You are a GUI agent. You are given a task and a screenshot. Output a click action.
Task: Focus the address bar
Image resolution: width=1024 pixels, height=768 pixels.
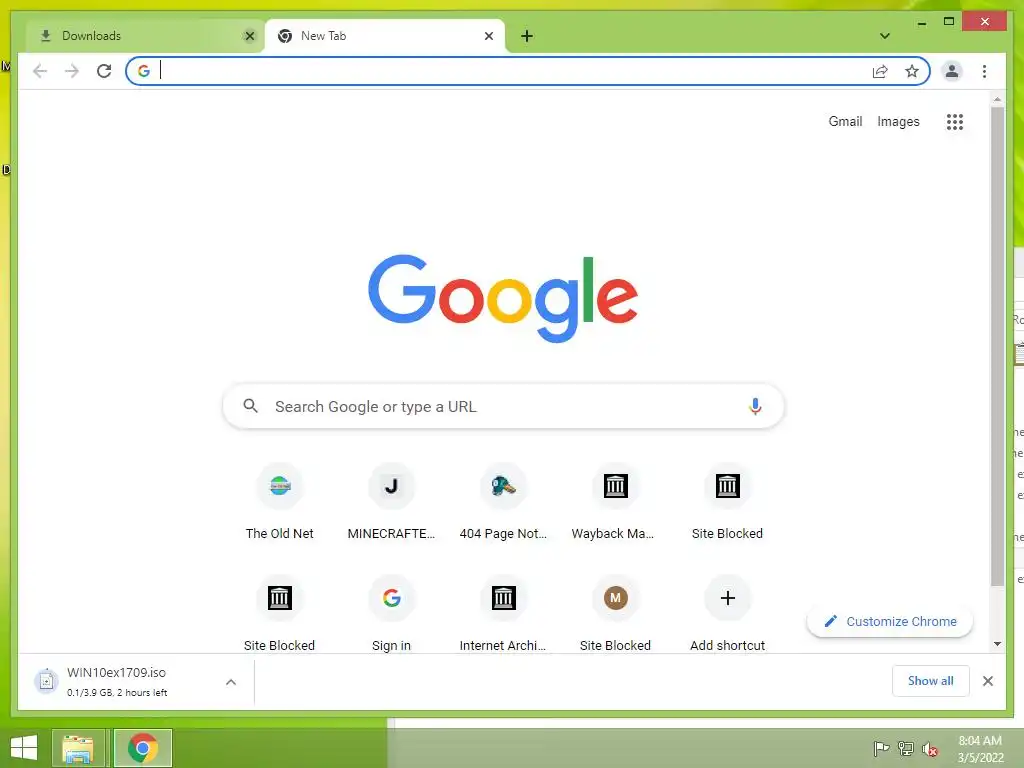coord(528,71)
